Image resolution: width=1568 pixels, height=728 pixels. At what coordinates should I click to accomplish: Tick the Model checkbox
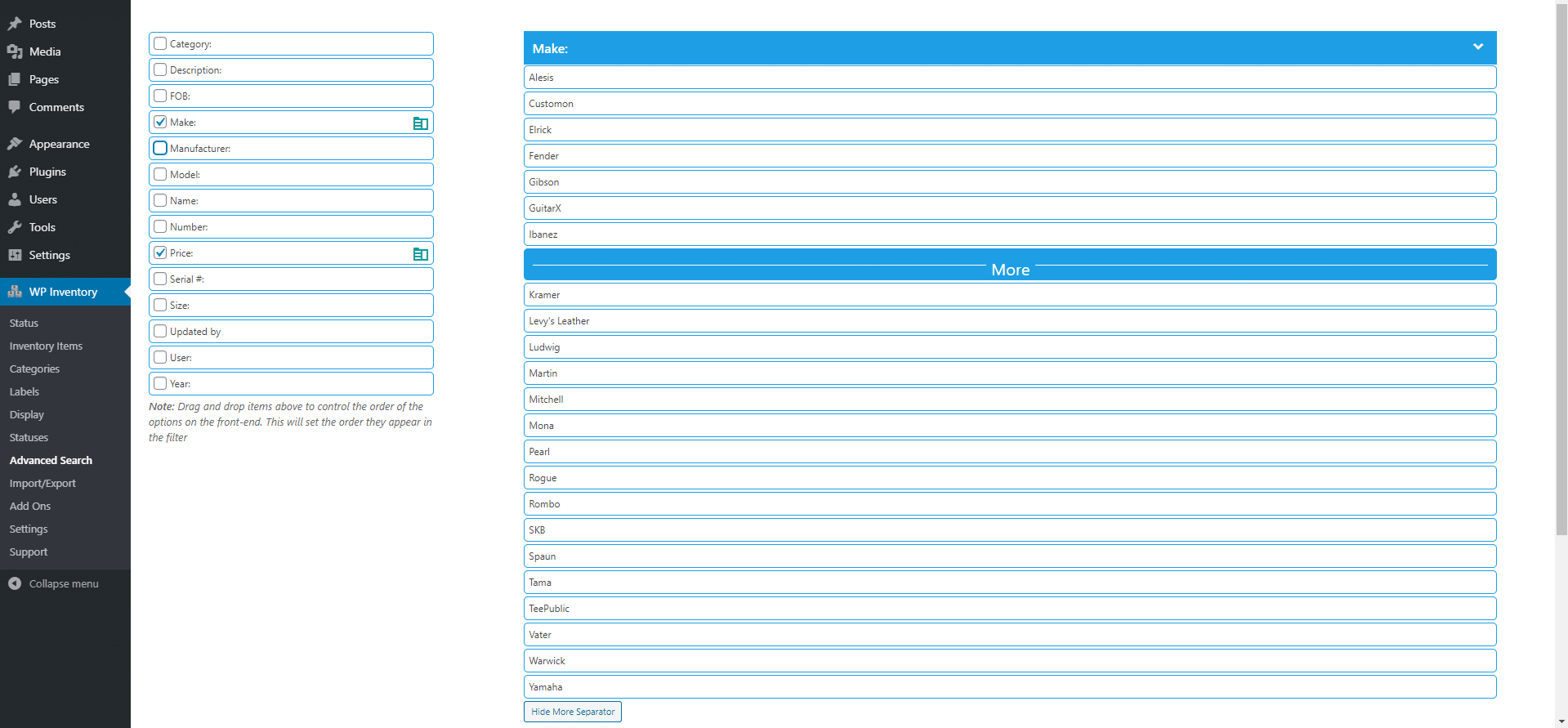pos(160,174)
